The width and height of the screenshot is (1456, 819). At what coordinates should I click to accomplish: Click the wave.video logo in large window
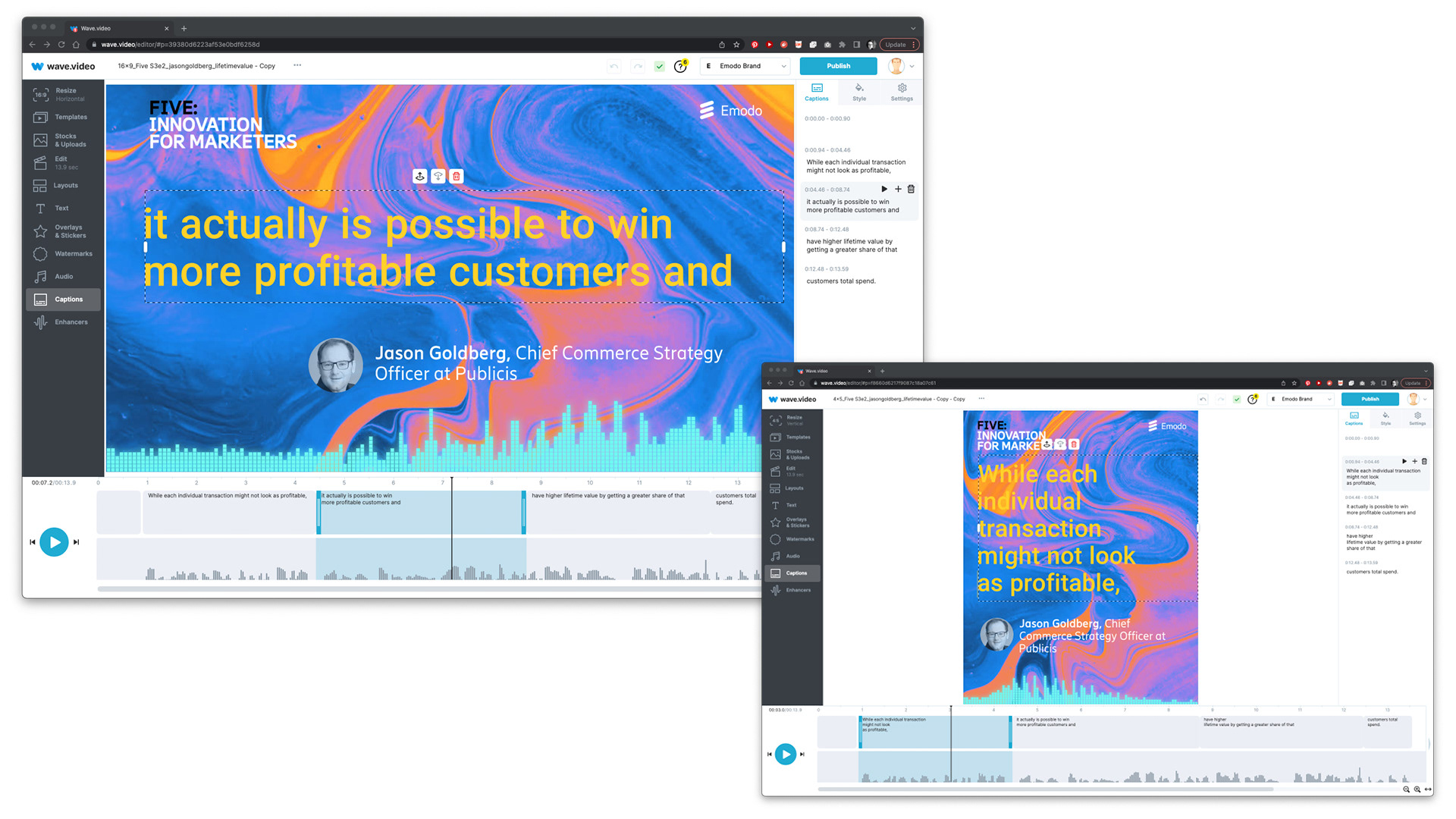(x=64, y=67)
